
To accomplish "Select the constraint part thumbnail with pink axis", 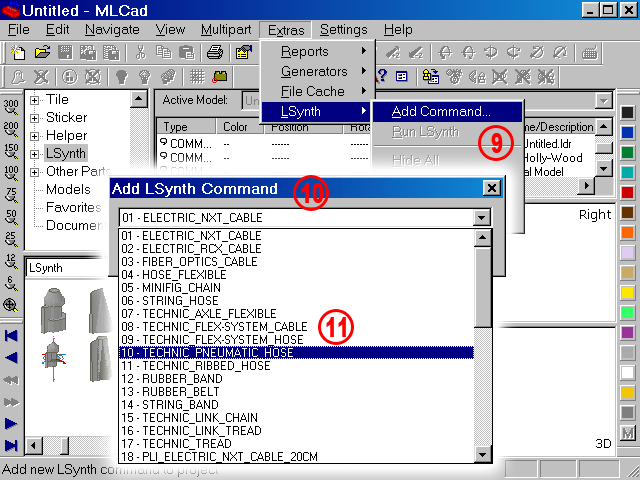I will pyautogui.click(x=53, y=358).
